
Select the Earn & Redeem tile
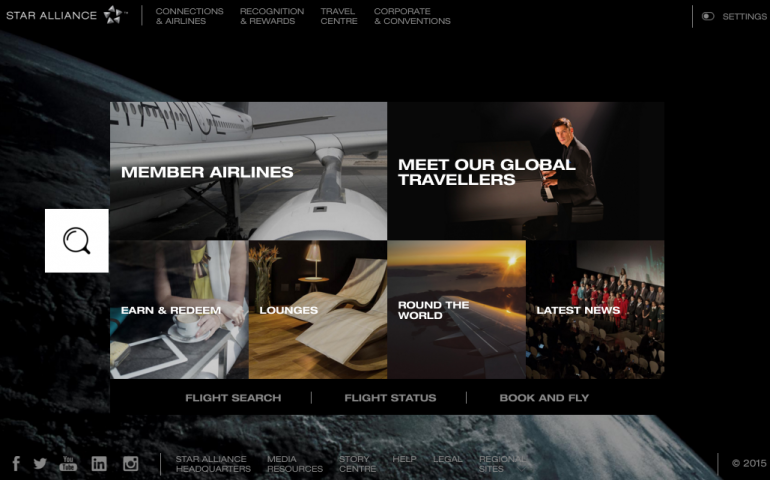(179, 310)
